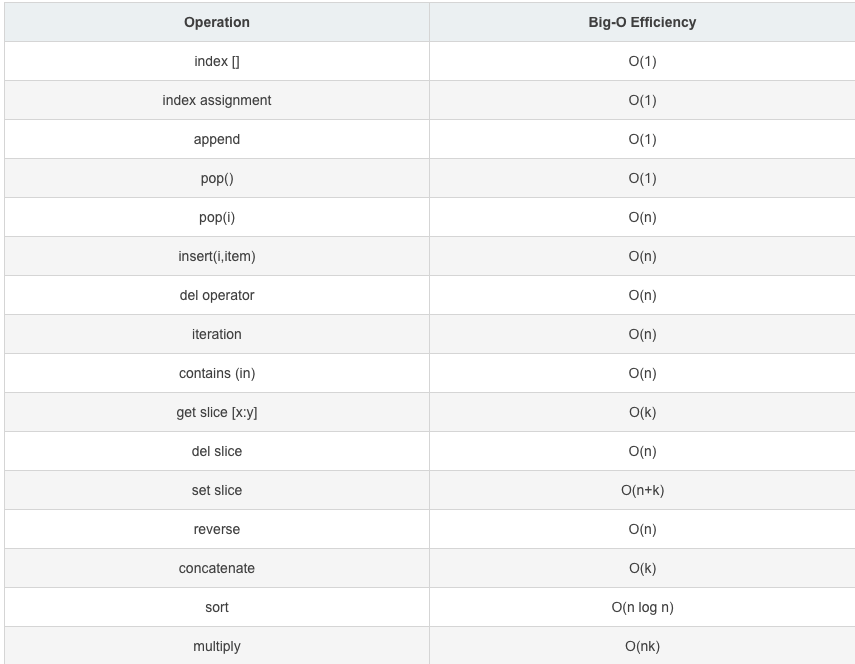855x664 pixels.
Task: Select the 'contains (in)' cell
Action: click(x=217, y=373)
